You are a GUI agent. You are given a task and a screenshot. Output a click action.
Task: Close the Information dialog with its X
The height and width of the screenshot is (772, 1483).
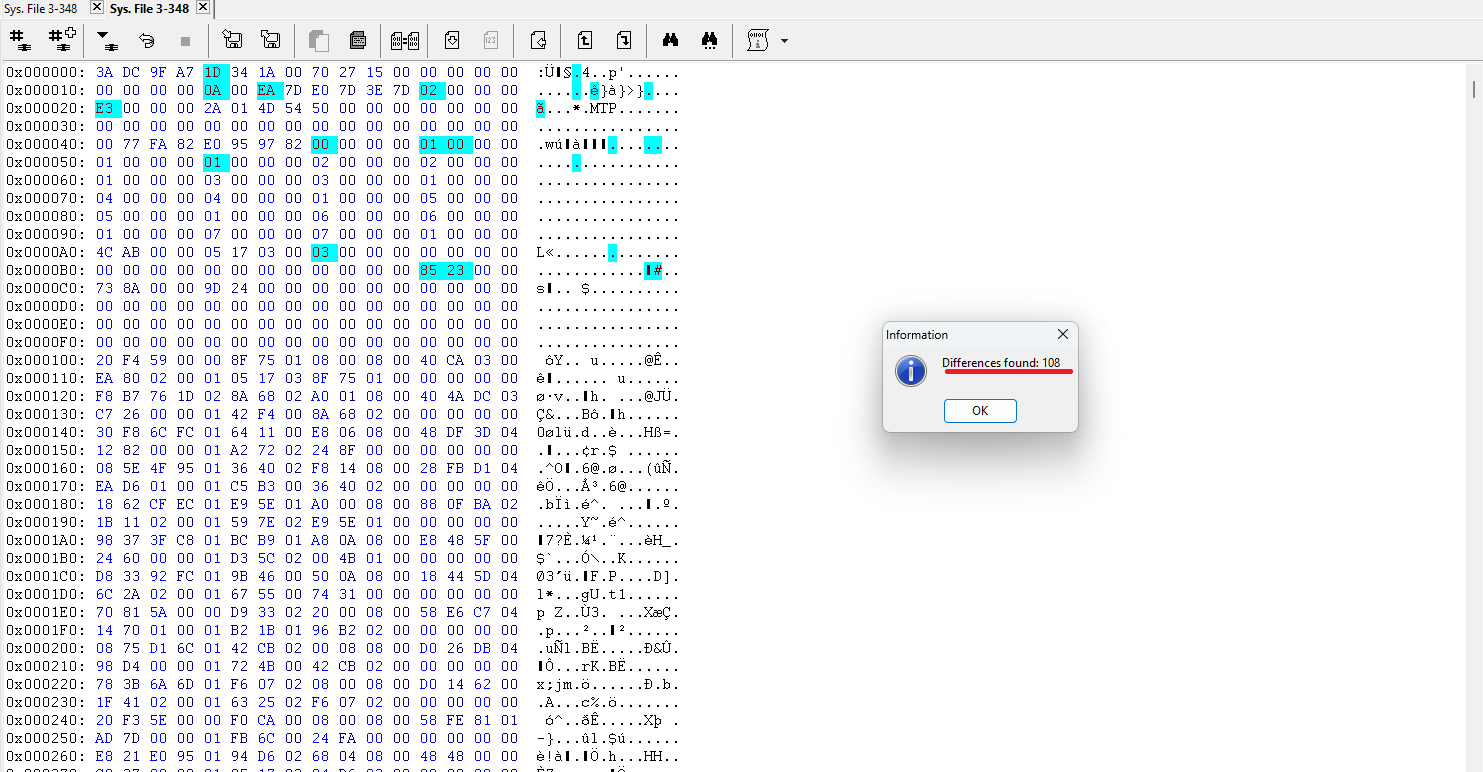(x=1063, y=334)
